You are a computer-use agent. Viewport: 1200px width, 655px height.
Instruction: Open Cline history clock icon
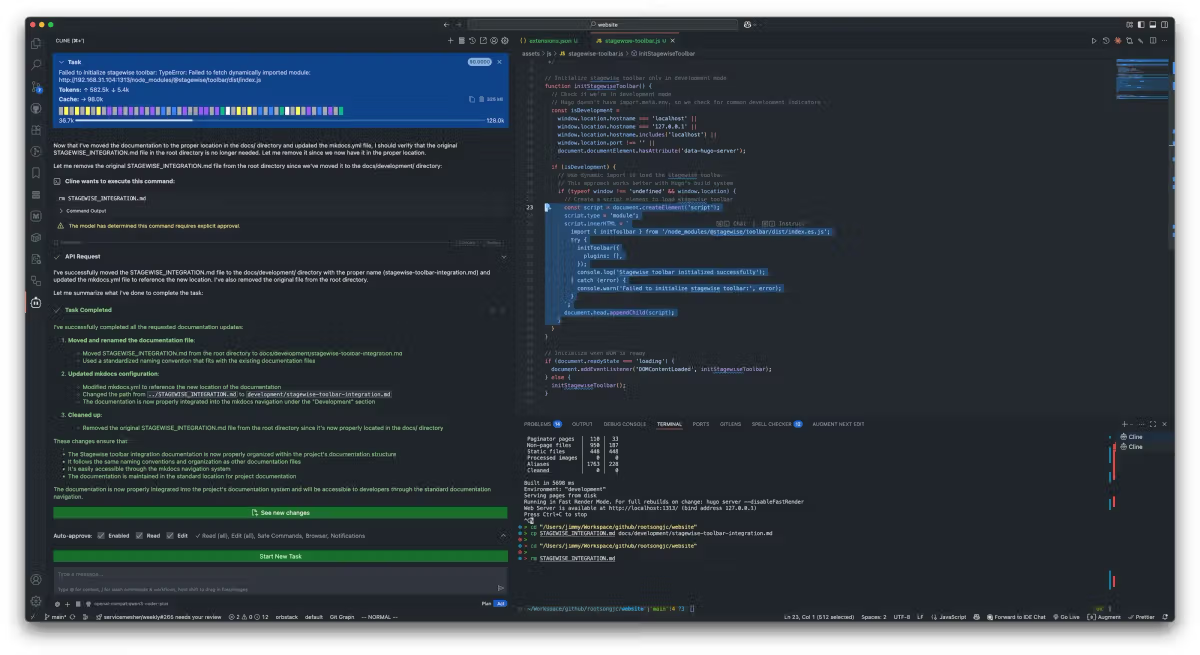pyautogui.click(x=472, y=41)
